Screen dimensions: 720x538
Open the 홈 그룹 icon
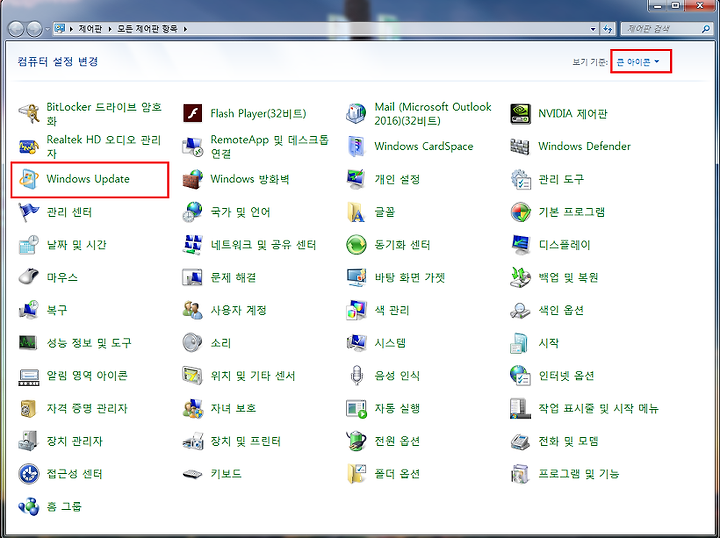[29, 507]
